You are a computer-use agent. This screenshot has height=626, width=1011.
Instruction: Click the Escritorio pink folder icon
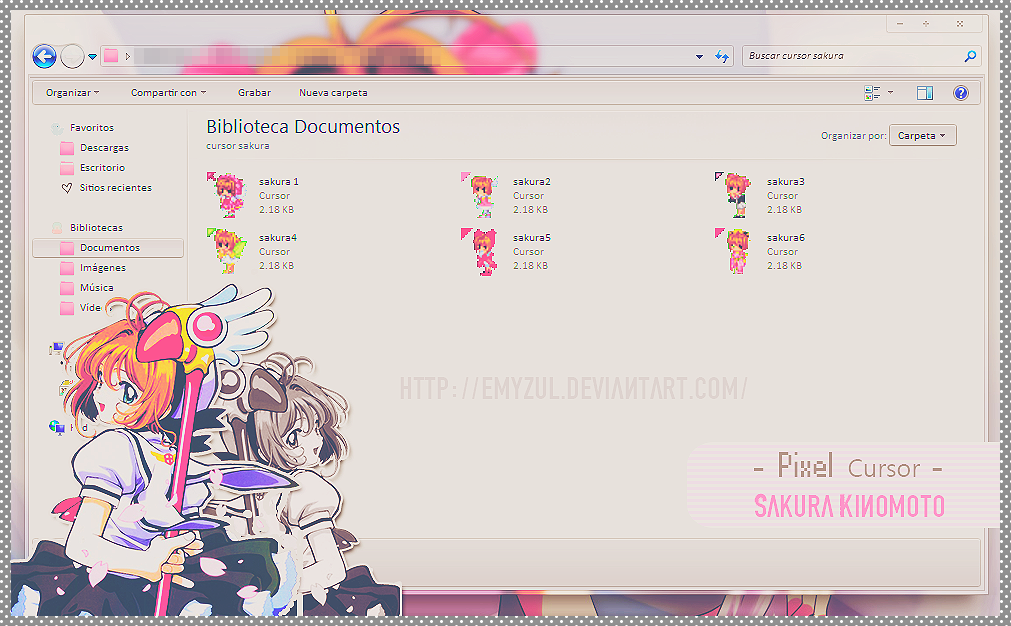coord(67,168)
